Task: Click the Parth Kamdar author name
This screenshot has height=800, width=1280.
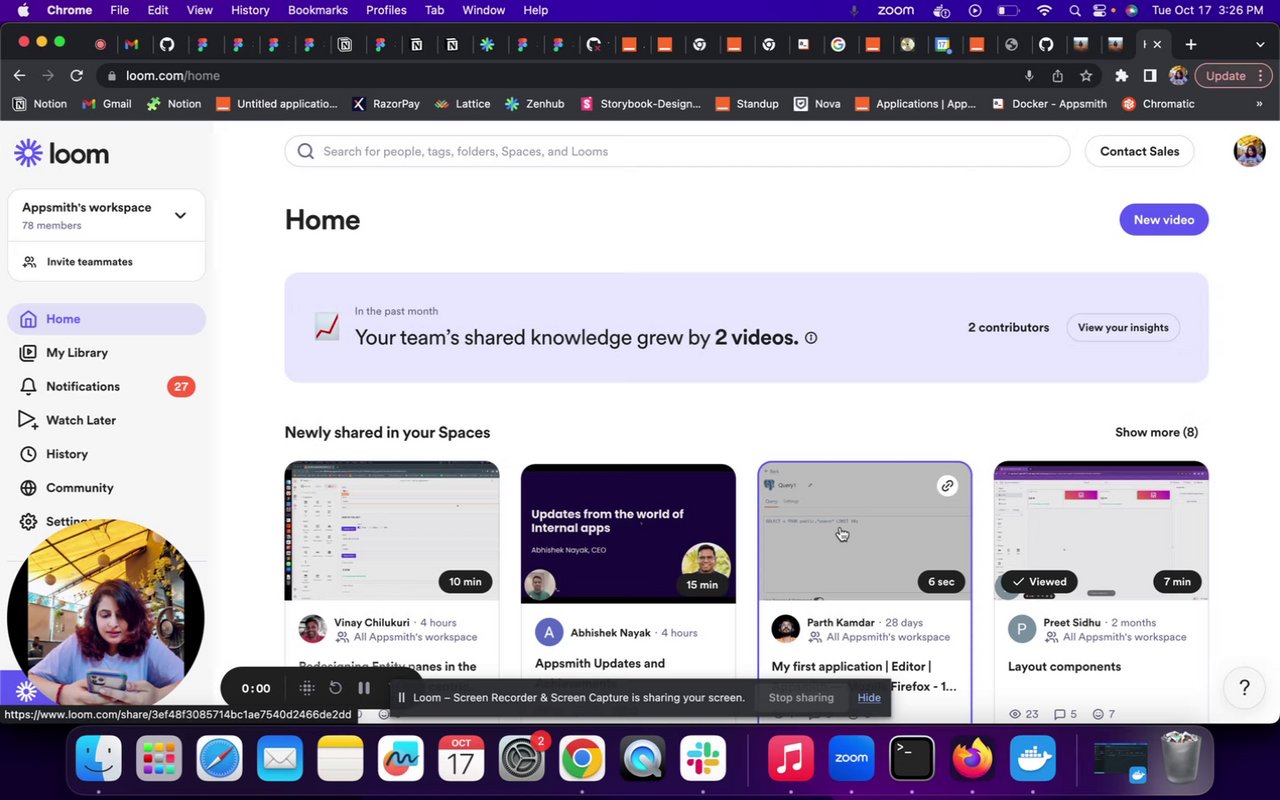Action: pos(840,623)
